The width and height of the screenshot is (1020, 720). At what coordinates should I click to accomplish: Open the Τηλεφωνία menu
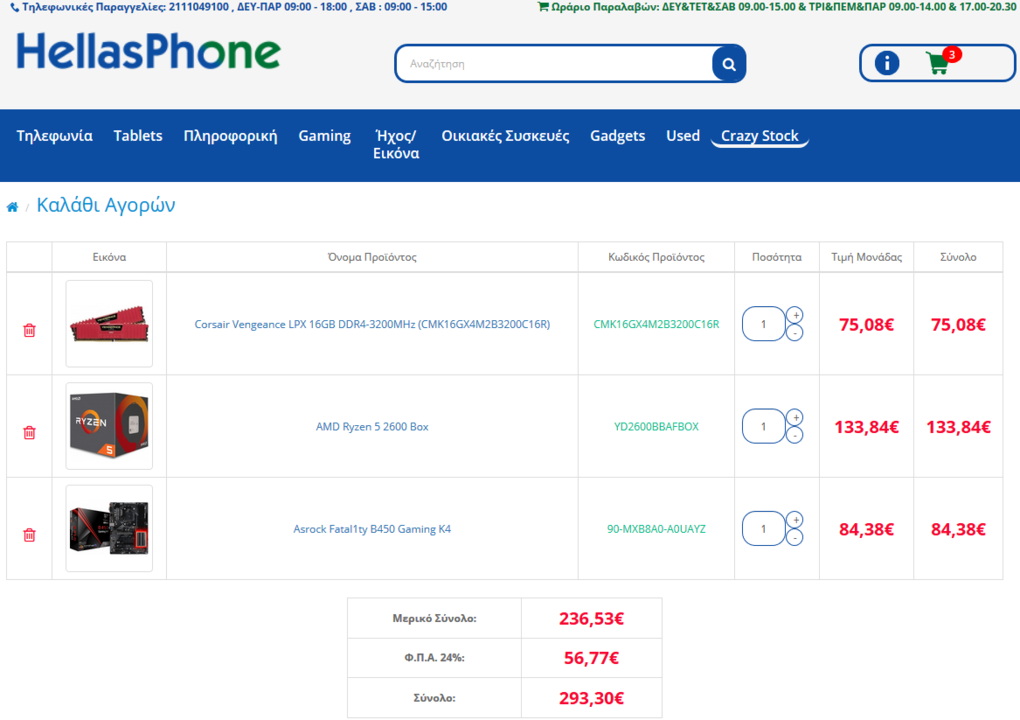pyautogui.click(x=55, y=136)
